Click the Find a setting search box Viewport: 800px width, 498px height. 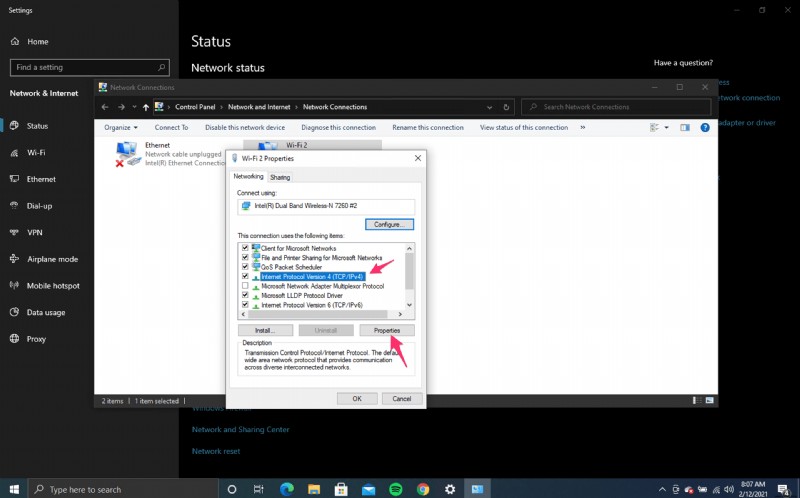point(90,67)
